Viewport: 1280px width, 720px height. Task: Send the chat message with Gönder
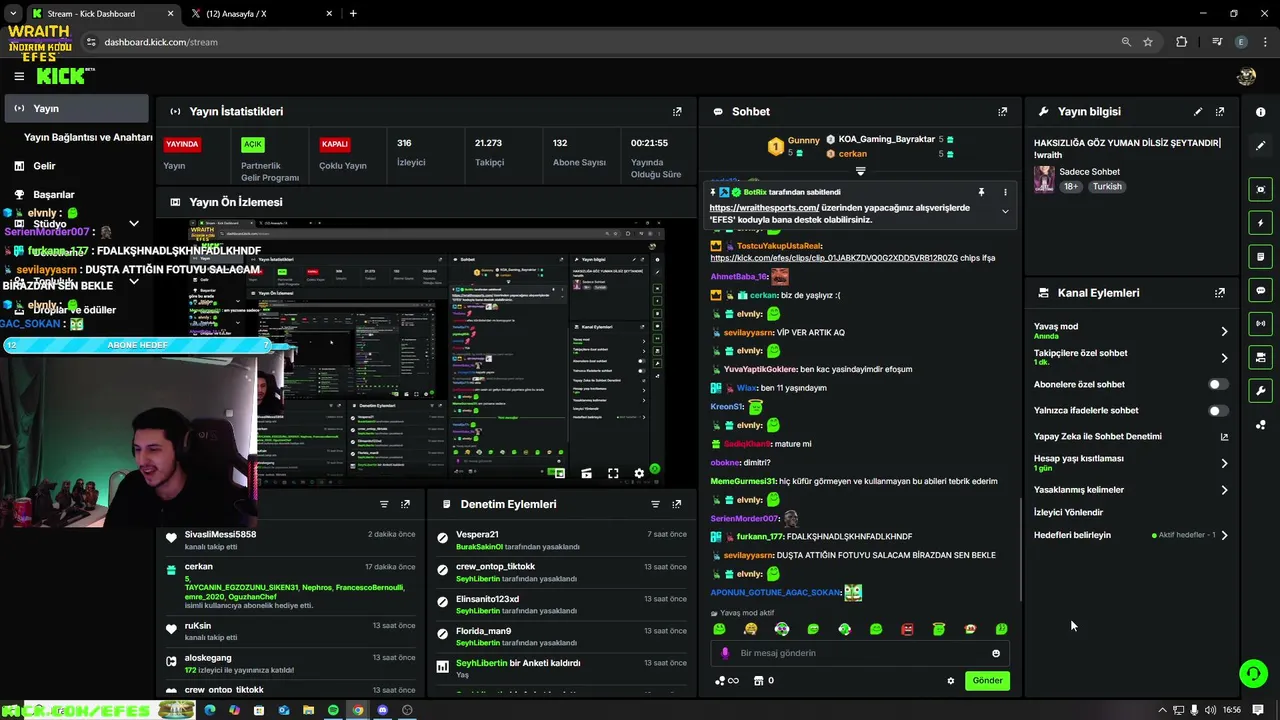click(987, 681)
